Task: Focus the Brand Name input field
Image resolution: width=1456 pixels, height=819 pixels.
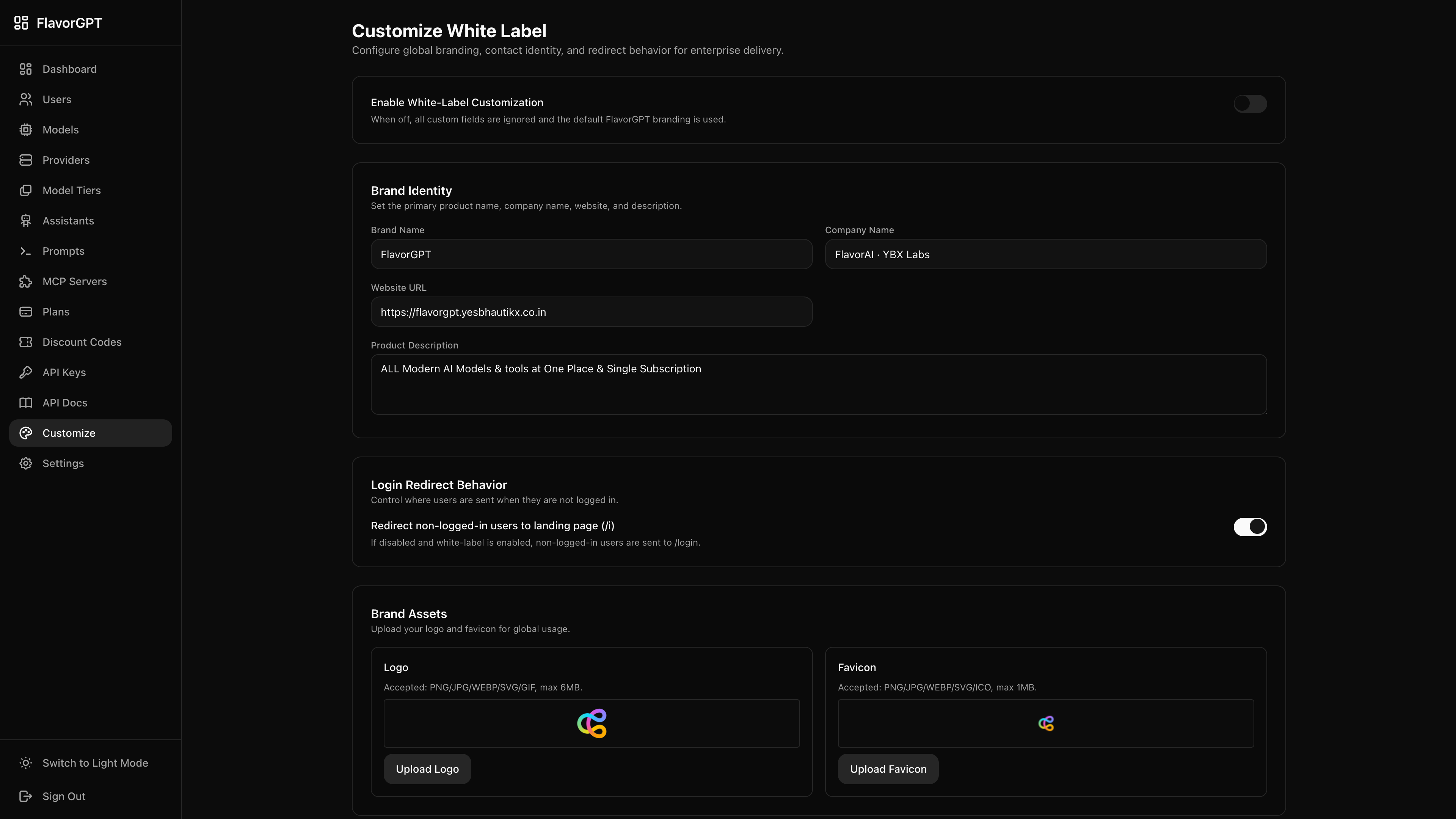Action: click(x=591, y=254)
